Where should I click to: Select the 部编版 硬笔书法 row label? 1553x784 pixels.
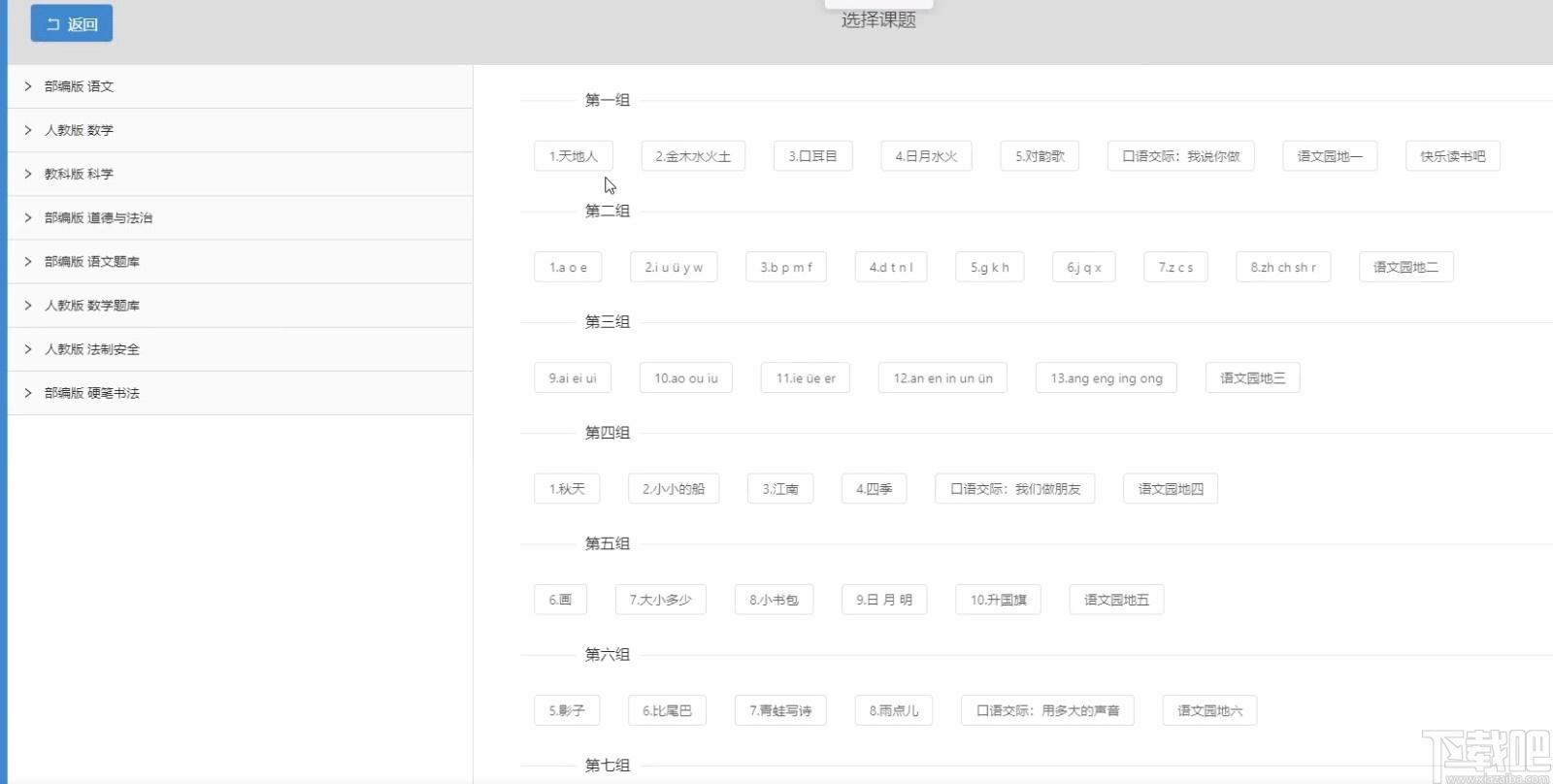pyautogui.click(x=92, y=393)
